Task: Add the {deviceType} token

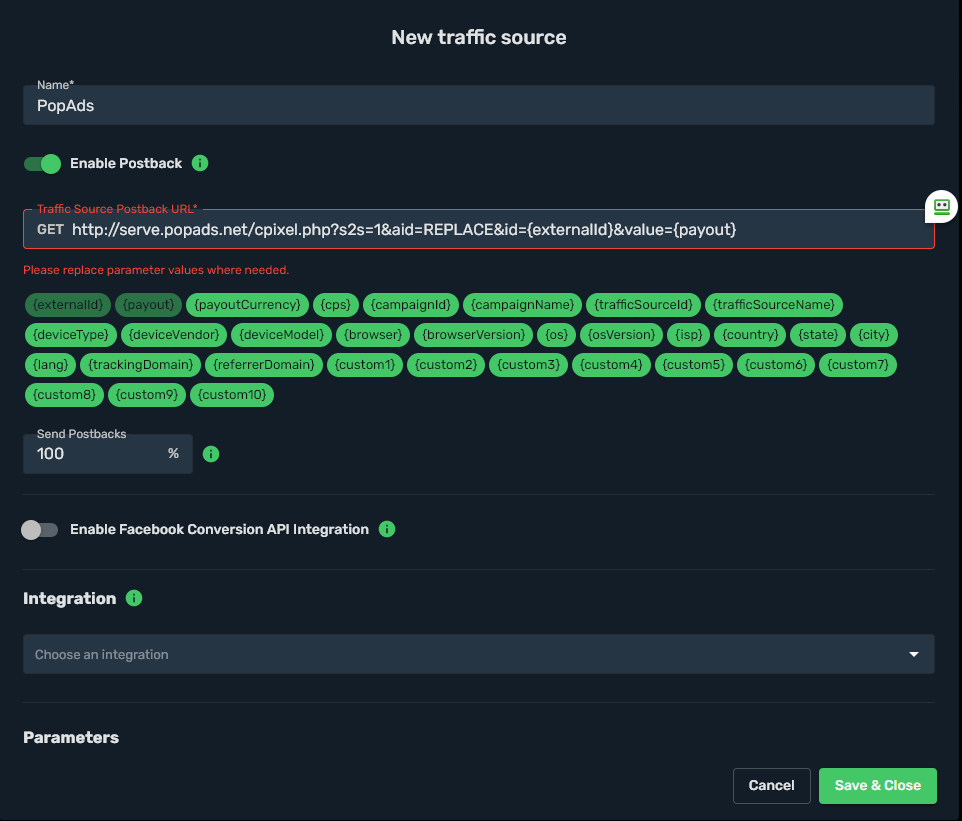Action: pos(71,335)
